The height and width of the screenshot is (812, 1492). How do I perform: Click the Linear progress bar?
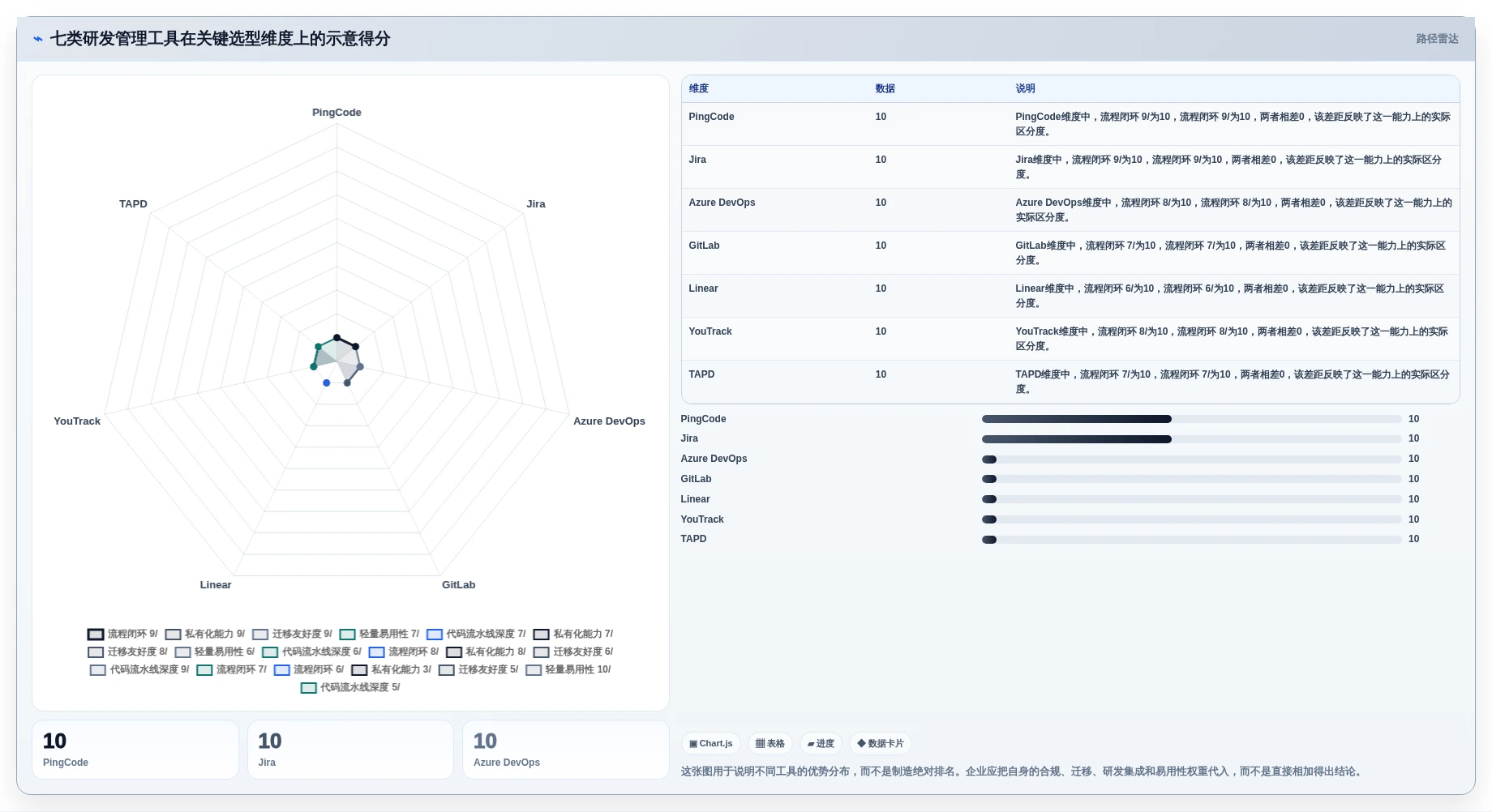tap(1191, 499)
